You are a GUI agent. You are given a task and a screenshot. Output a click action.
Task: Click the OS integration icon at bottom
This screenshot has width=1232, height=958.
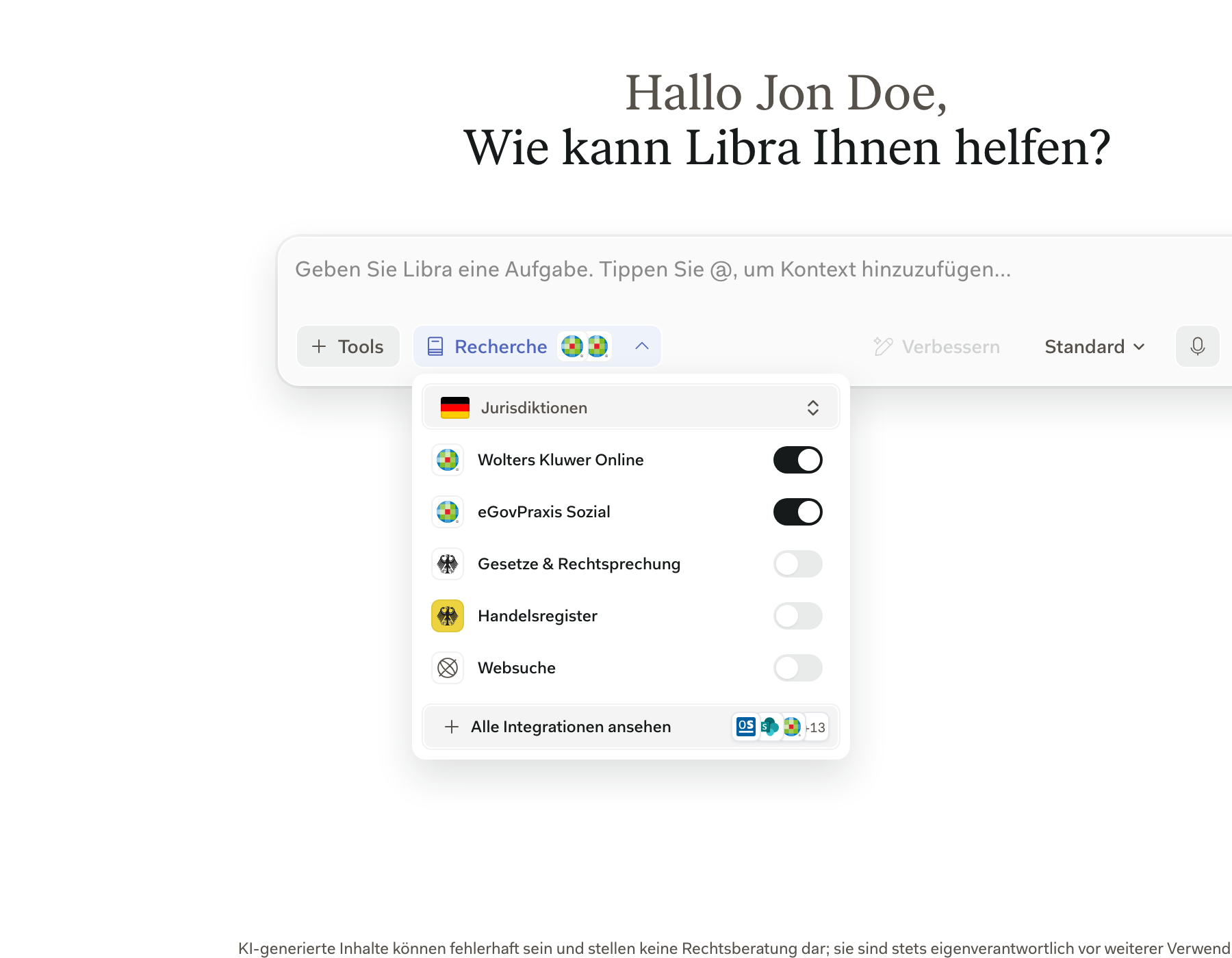coord(746,727)
